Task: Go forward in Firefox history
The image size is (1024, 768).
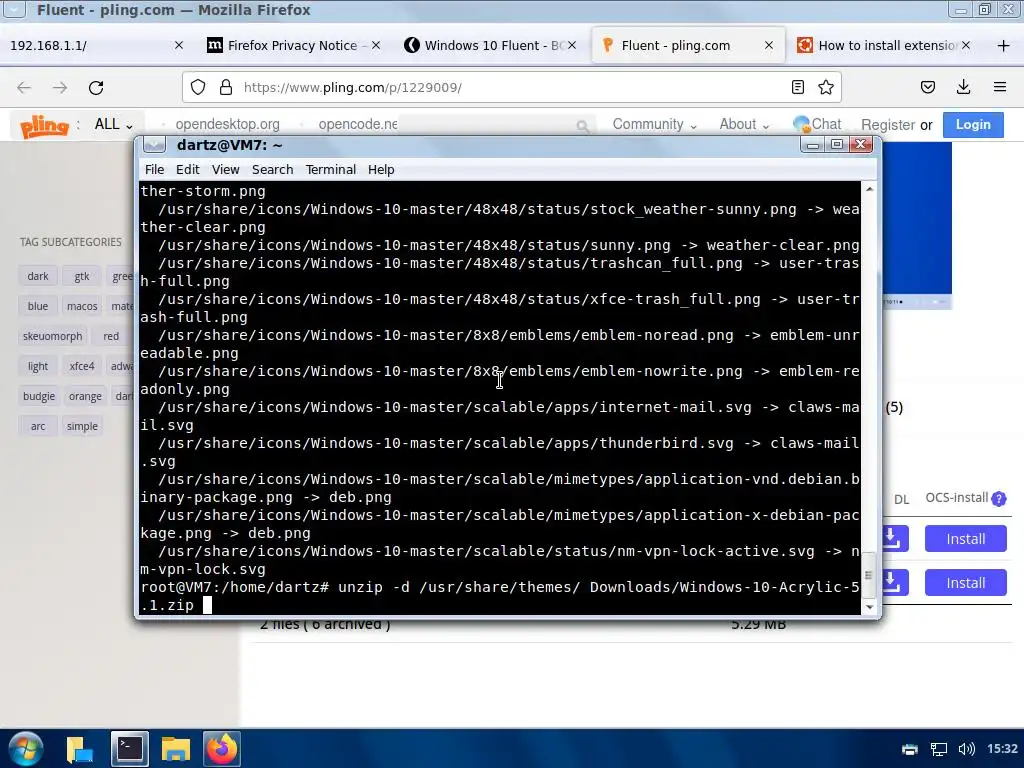Action: pyautogui.click(x=60, y=88)
